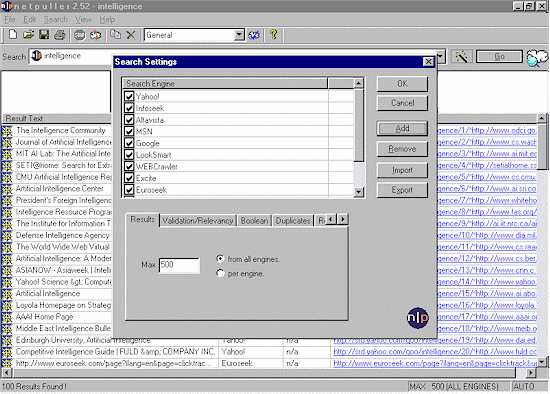Open the Search menu

[56, 20]
